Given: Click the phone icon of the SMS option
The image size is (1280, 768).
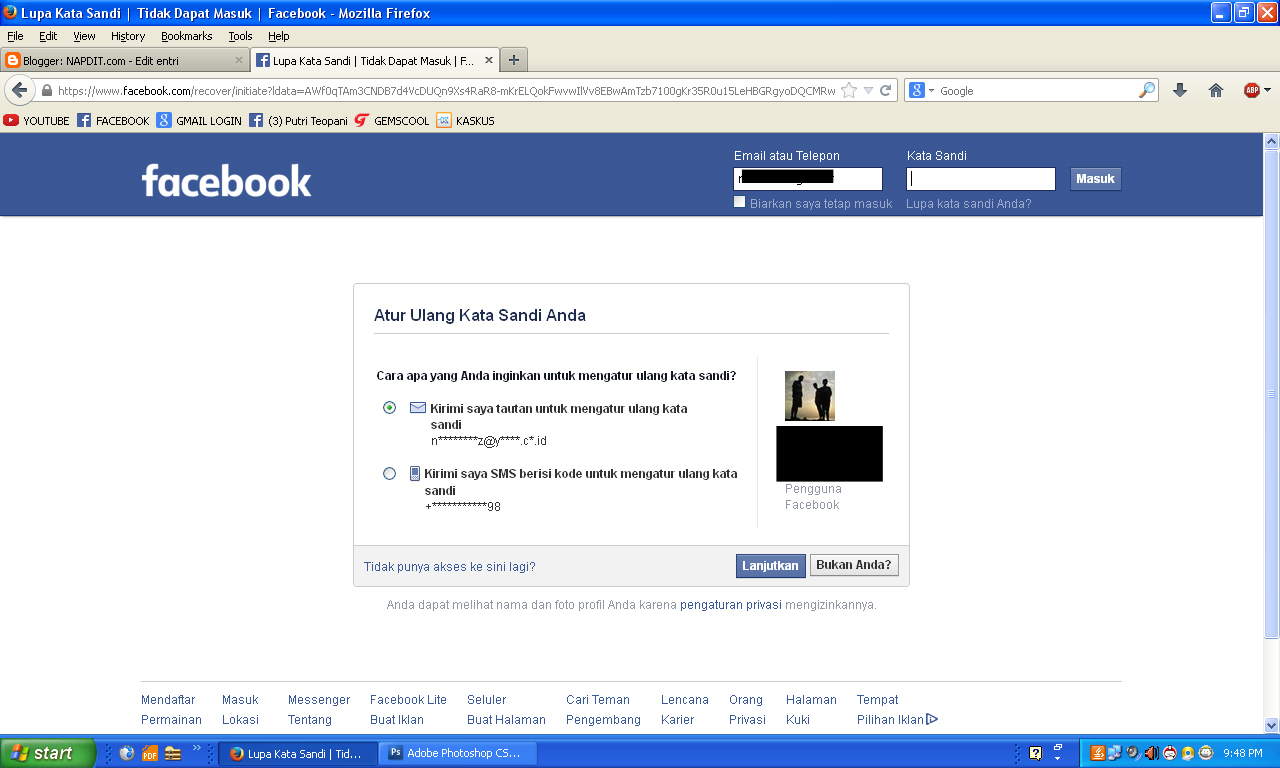Looking at the screenshot, I should click(x=415, y=474).
